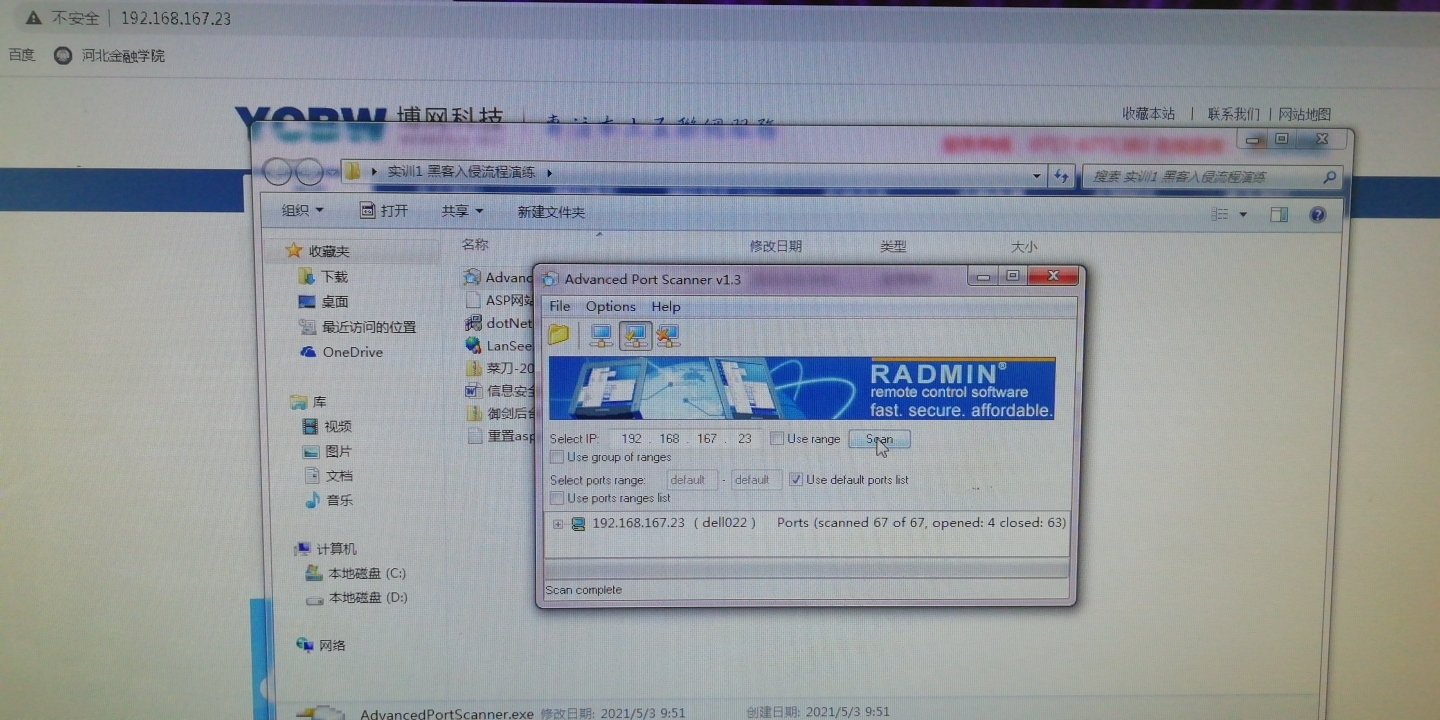Click the open folder icon in Port Scanner toolbar

(558, 335)
